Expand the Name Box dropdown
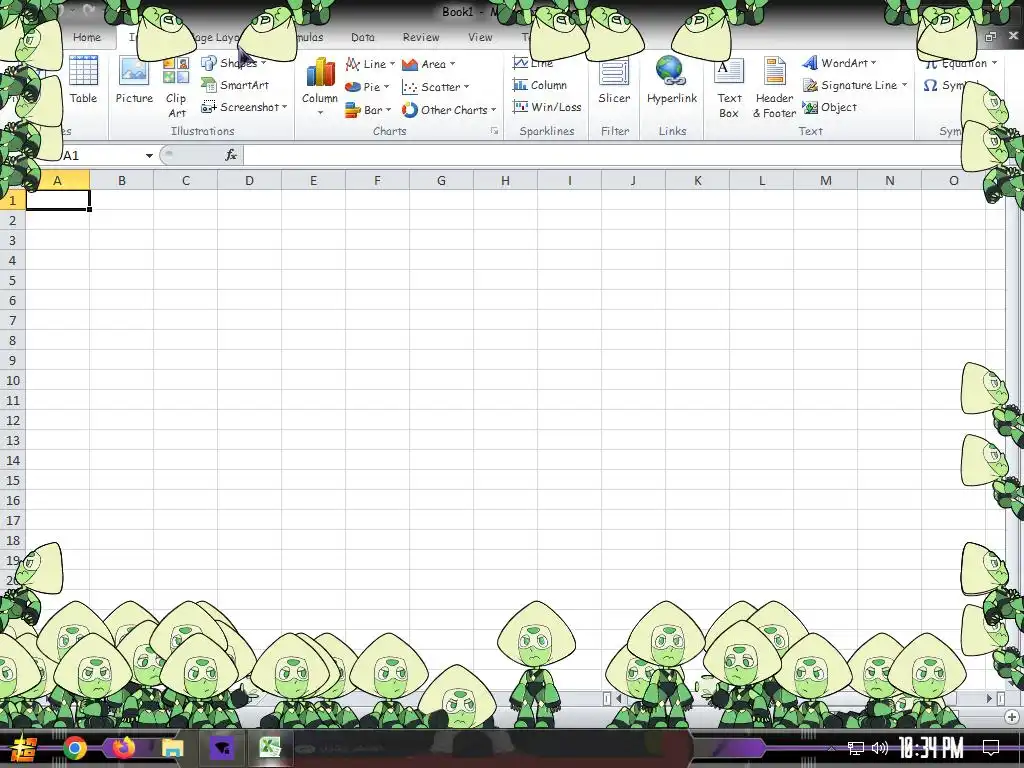The height and width of the screenshot is (768, 1024). tap(149, 155)
